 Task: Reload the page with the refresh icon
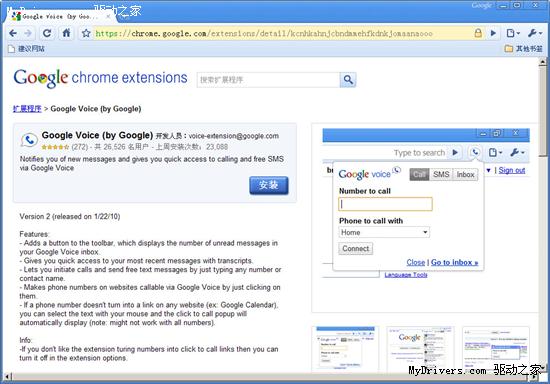(47, 33)
